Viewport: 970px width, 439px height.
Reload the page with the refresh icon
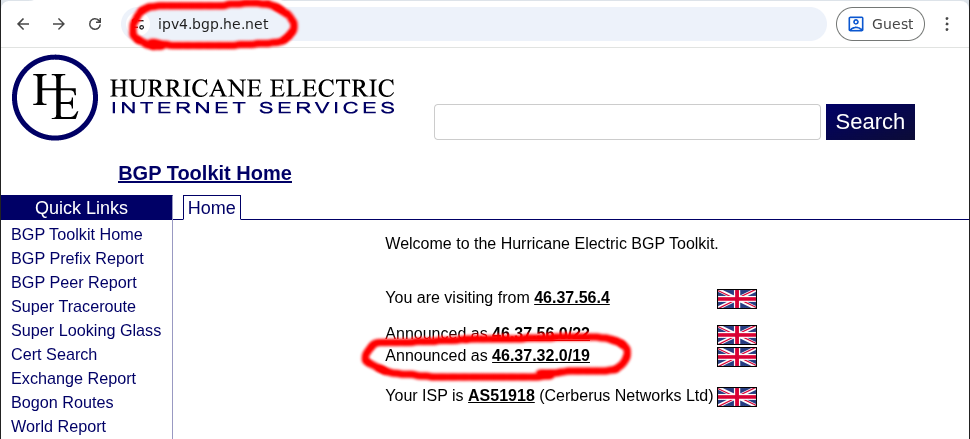(x=95, y=24)
